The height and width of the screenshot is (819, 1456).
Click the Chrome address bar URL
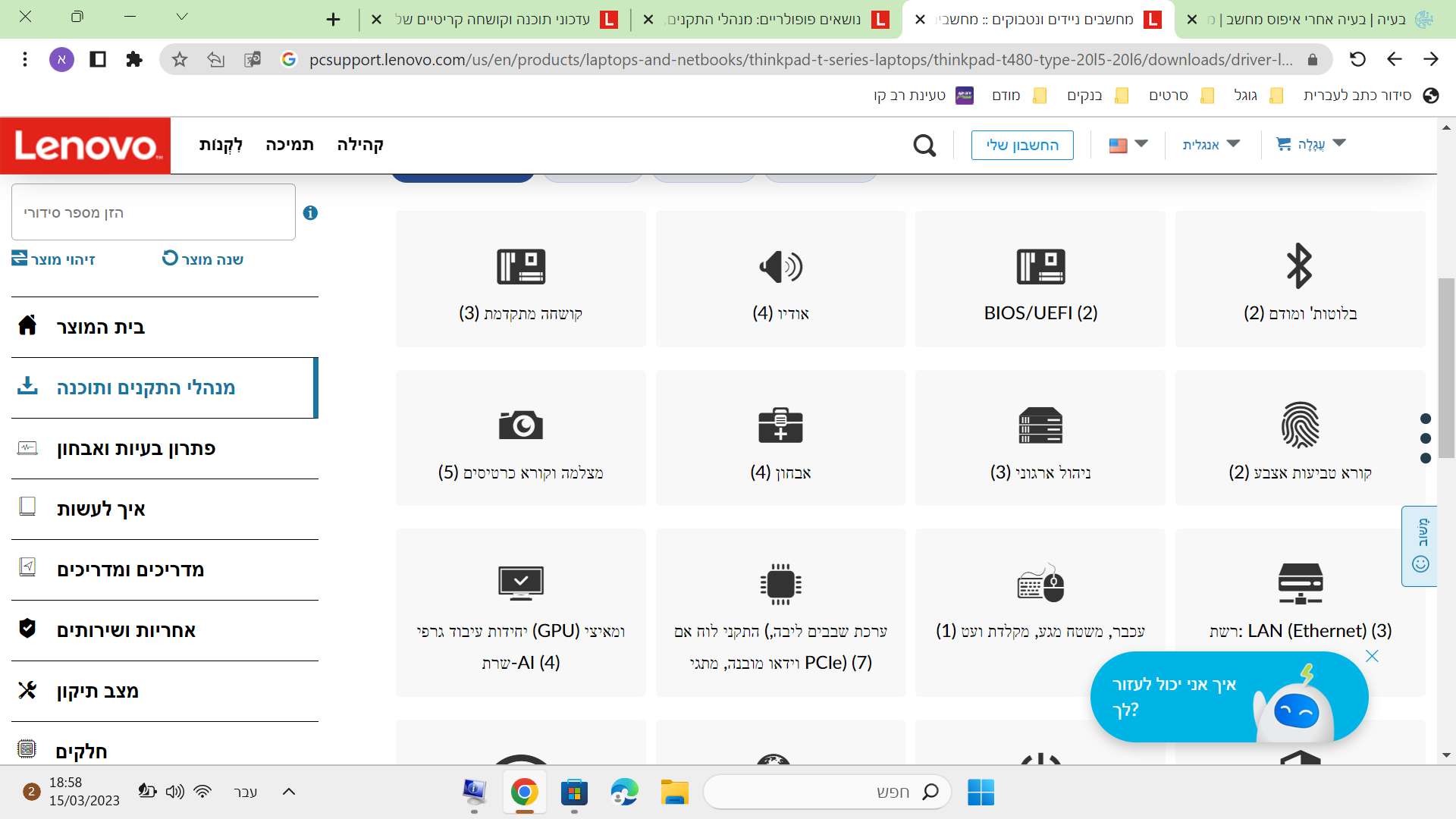pyautogui.click(x=801, y=59)
